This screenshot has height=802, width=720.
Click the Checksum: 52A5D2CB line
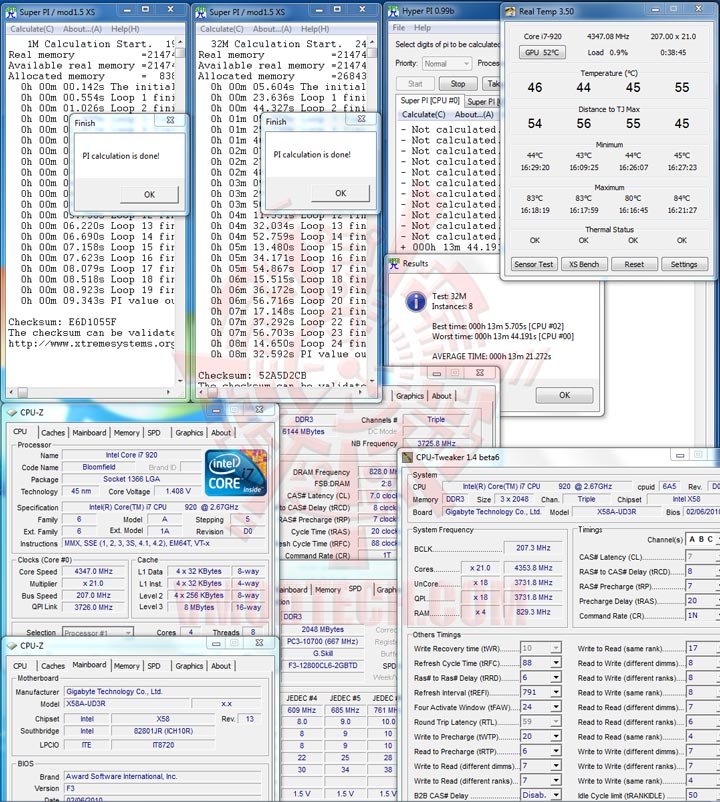(x=252, y=375)
